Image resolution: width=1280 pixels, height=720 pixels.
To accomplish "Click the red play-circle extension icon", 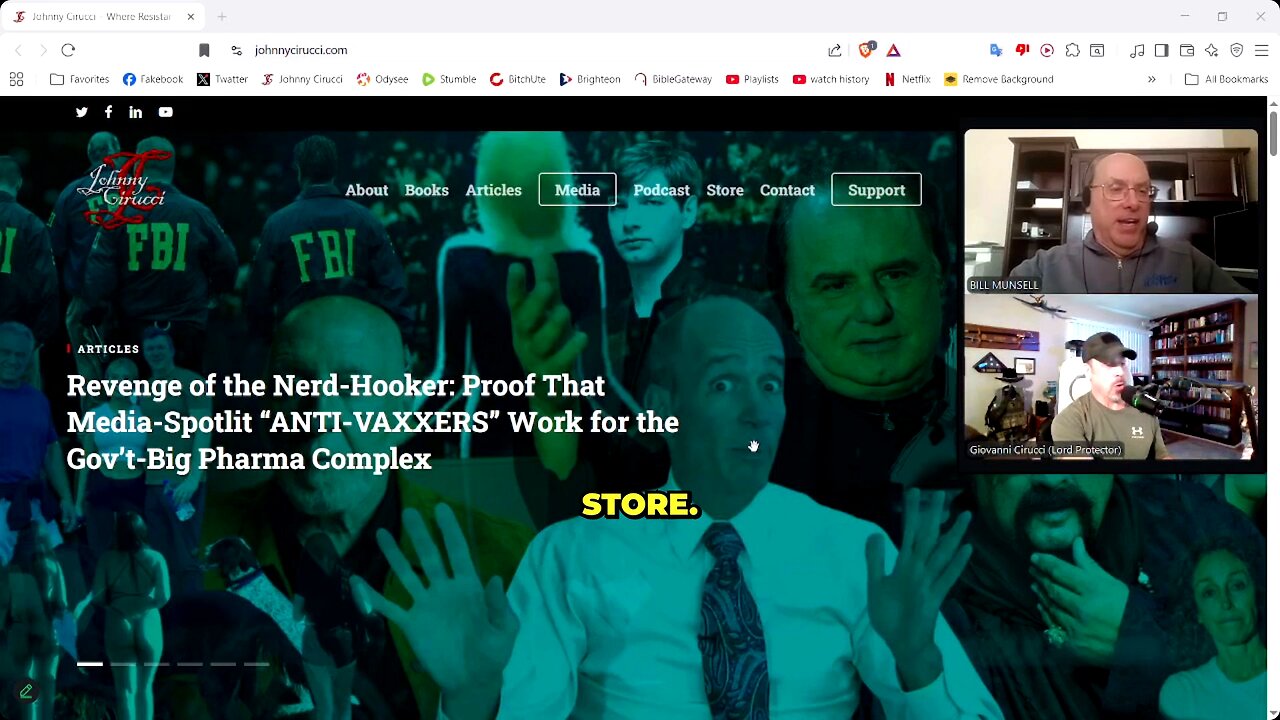I will pos(1047,50).
